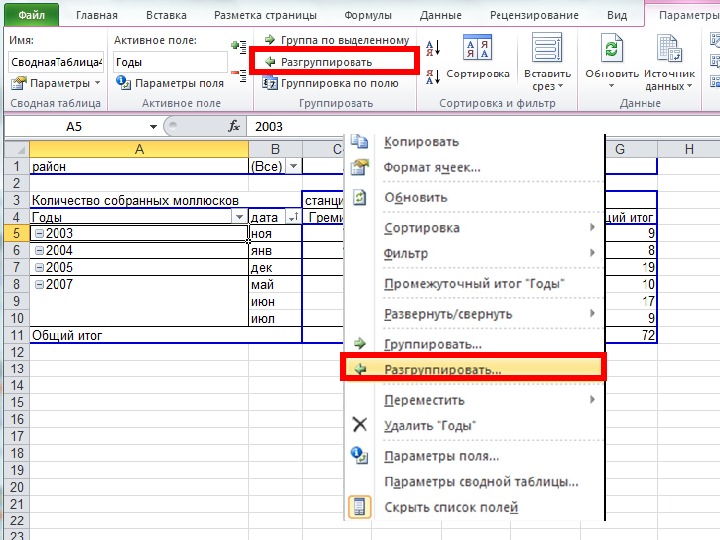The height and width of the screenshot is (540, 720).
Task: Collapse the 2005 year row
Action: coord(37,268)
